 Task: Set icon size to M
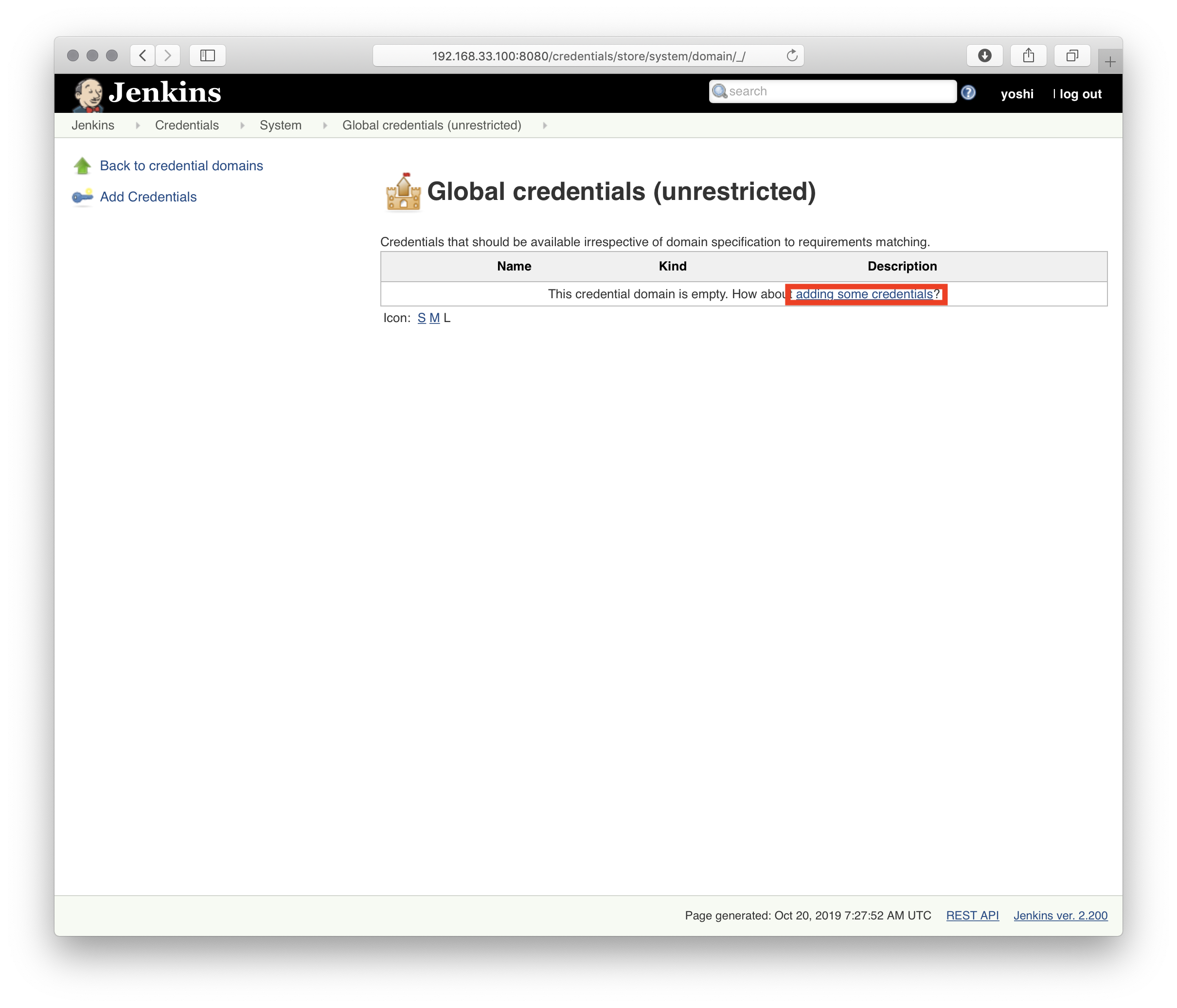click(434, 318)
